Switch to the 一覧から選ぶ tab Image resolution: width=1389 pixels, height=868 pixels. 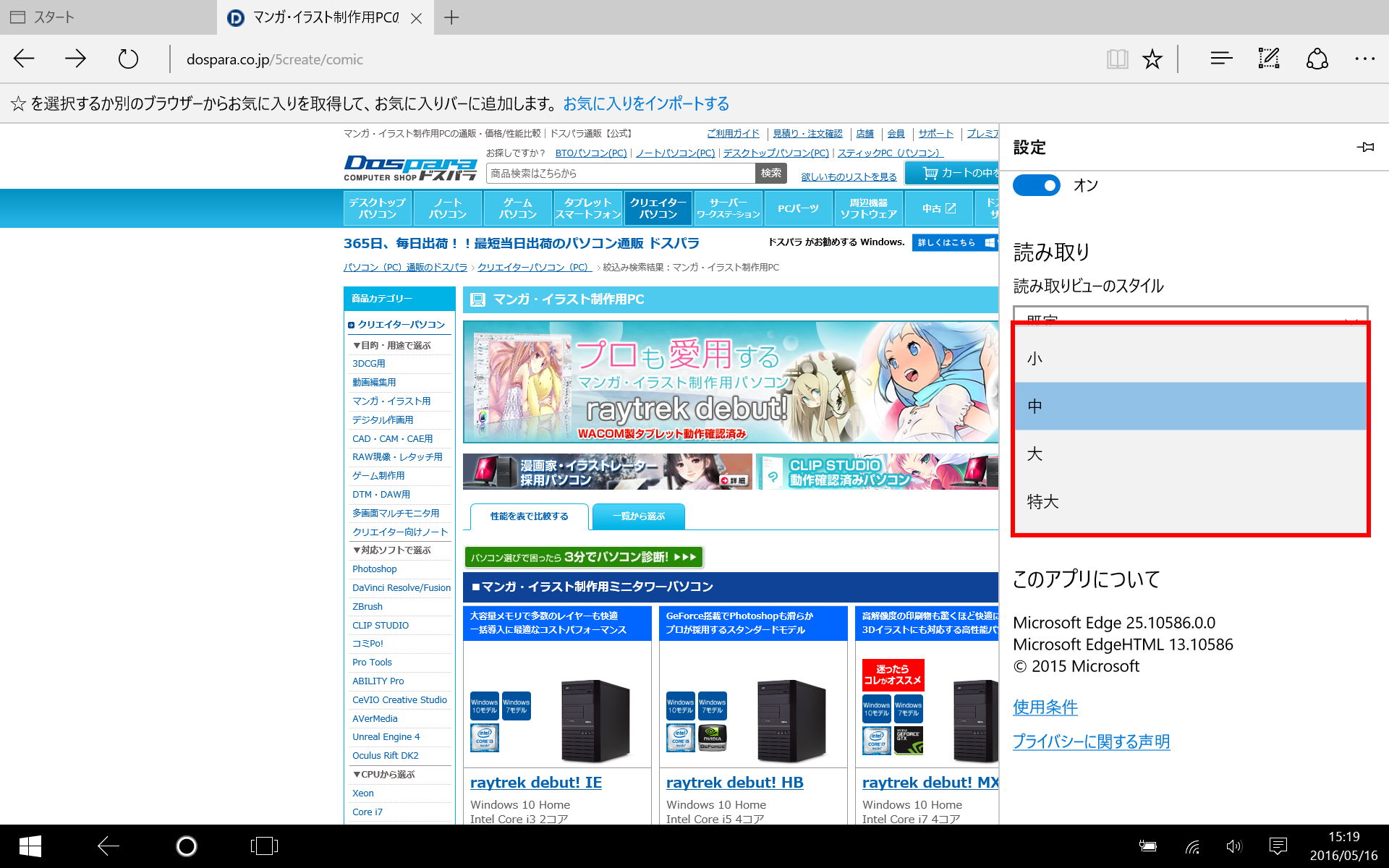coord(639,516)
